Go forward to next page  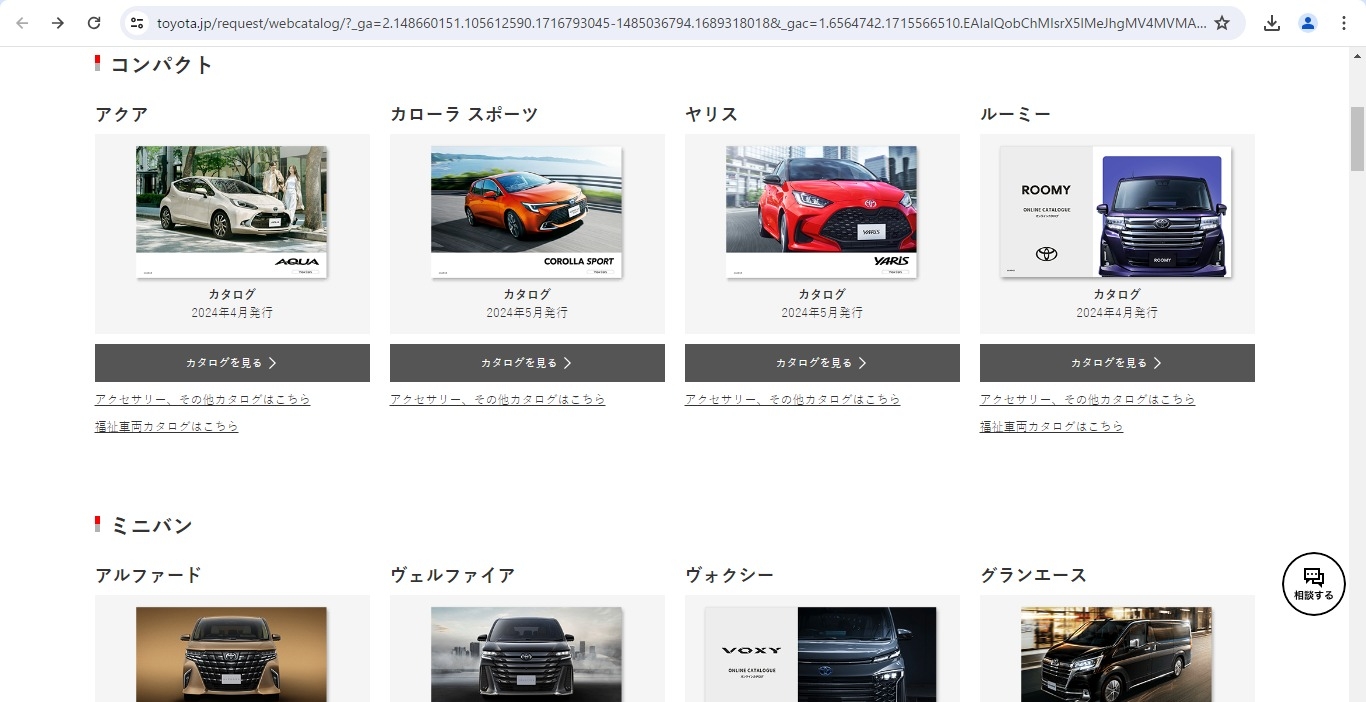coord(58,23)
